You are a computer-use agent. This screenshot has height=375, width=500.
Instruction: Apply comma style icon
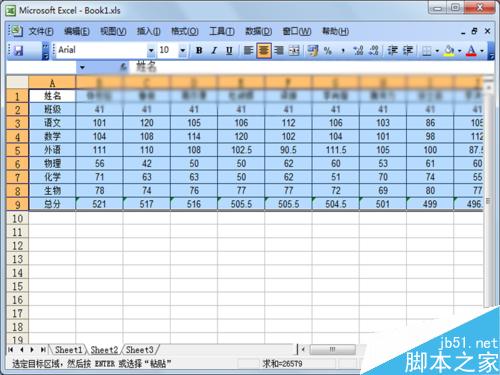[343, 50]
